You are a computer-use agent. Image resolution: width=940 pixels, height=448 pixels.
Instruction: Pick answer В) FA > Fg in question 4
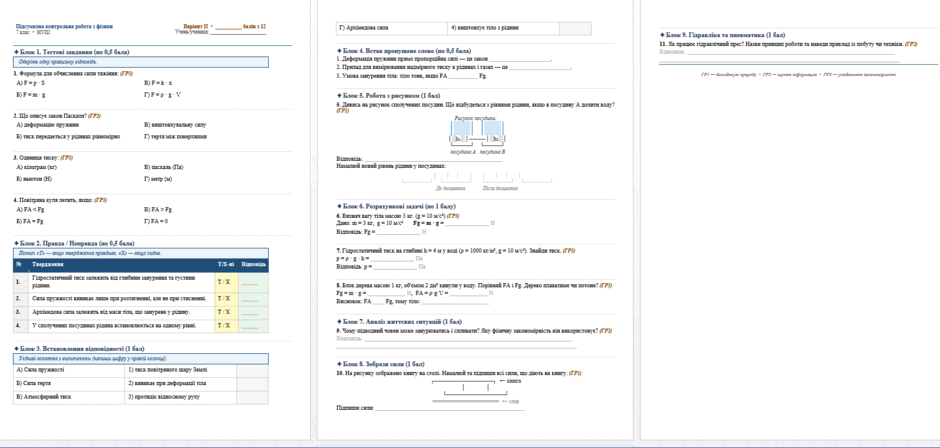[158, 210]
